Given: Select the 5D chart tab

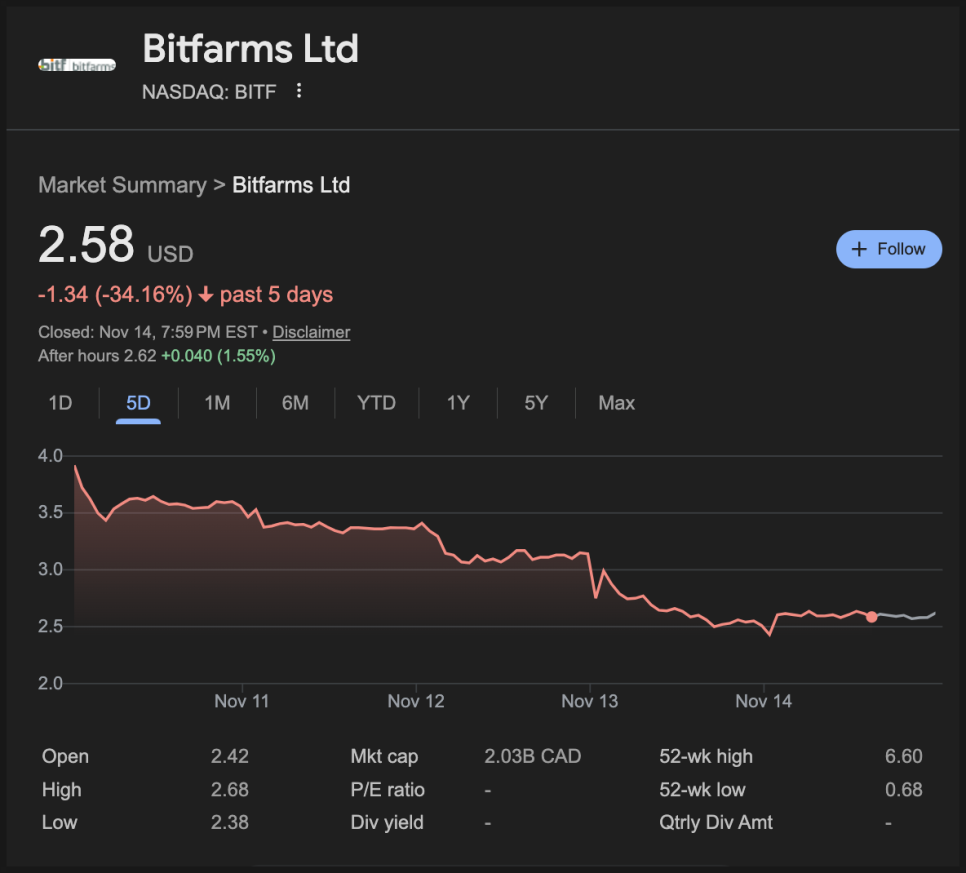Looking at the screenshot, I should pos(138,403).
